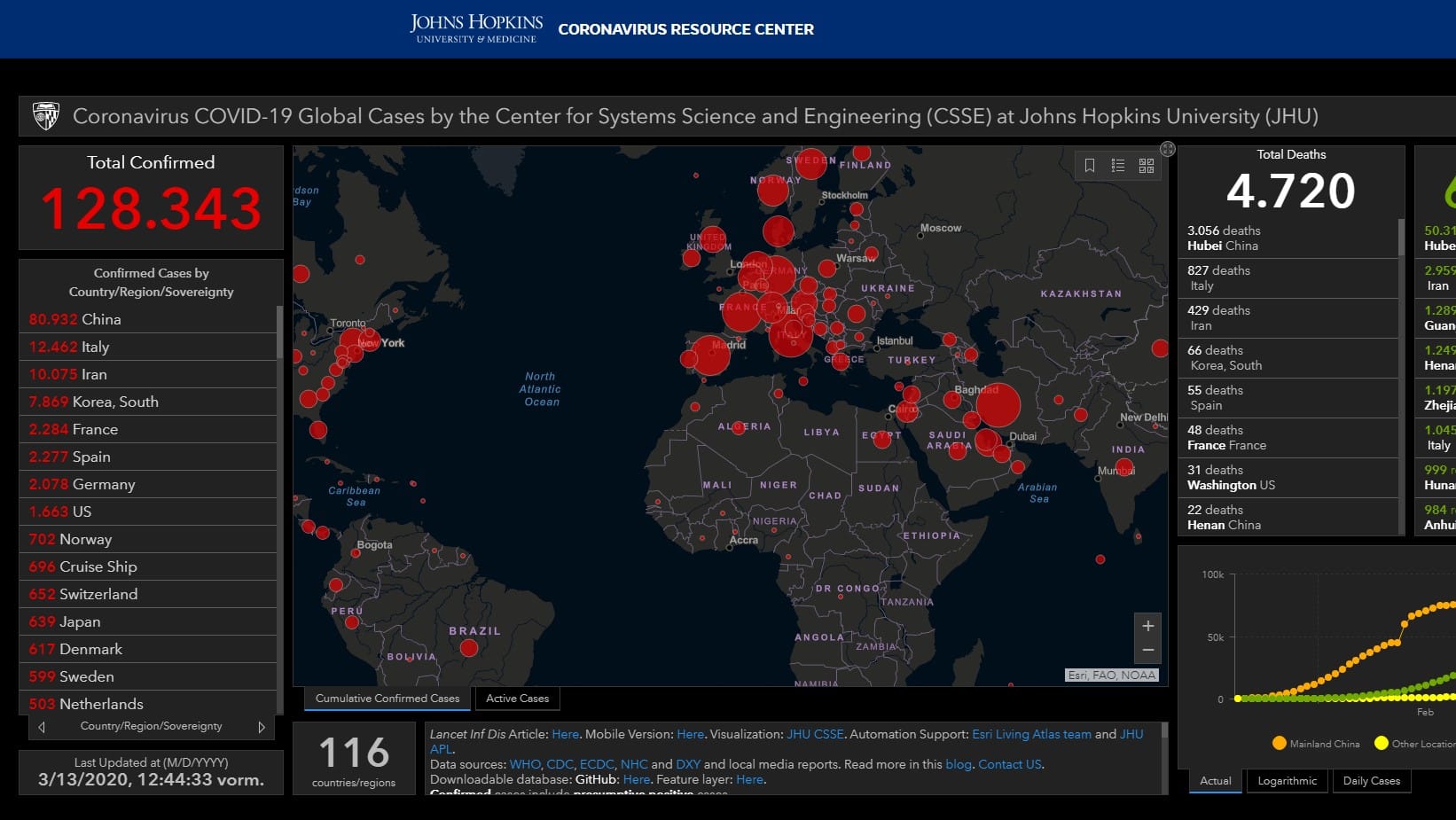Click the Johns Hopkins University & Medicine logo
Image resolution: width=1456 pixels, height=820 pixels.
coord(476,28)
